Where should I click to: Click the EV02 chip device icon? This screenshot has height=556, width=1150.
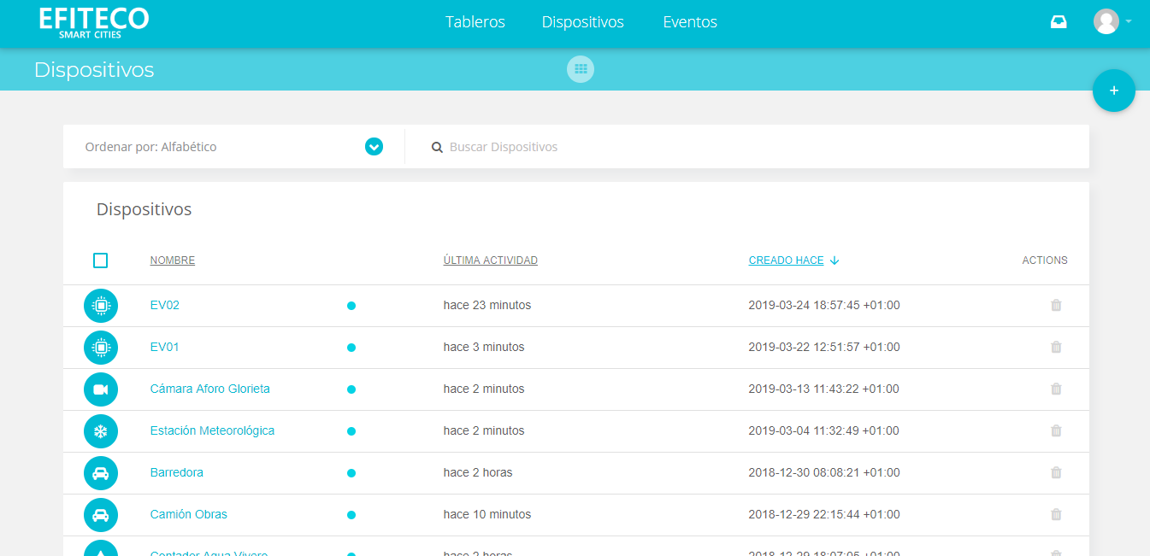coord(100,306)
